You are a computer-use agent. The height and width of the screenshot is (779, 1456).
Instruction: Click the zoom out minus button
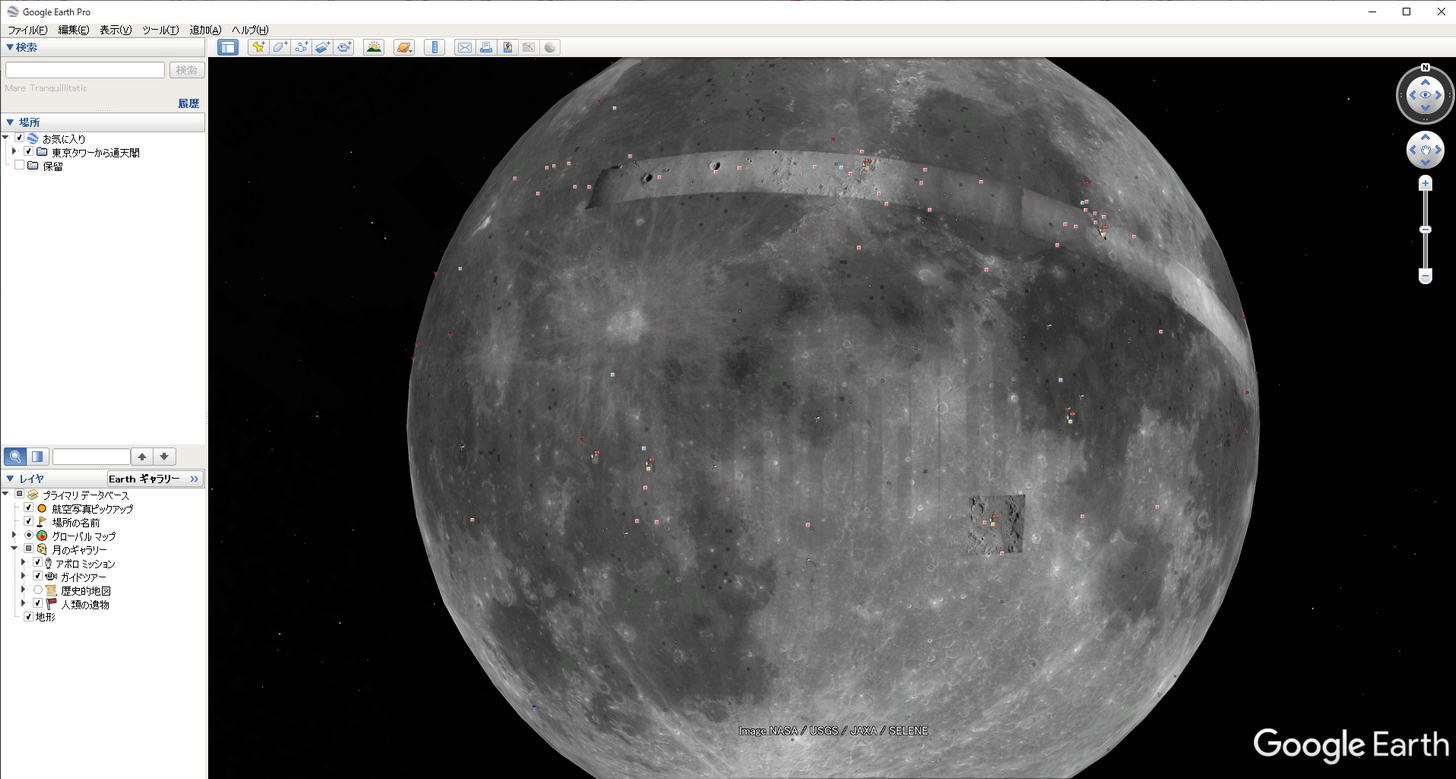(1426, 276)
